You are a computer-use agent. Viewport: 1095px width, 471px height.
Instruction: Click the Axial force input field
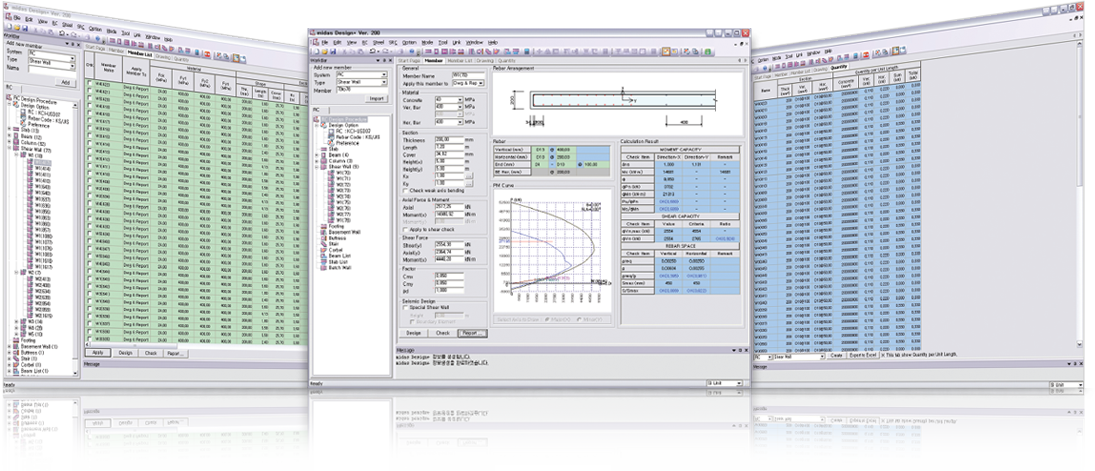click(x=450, y=207)
